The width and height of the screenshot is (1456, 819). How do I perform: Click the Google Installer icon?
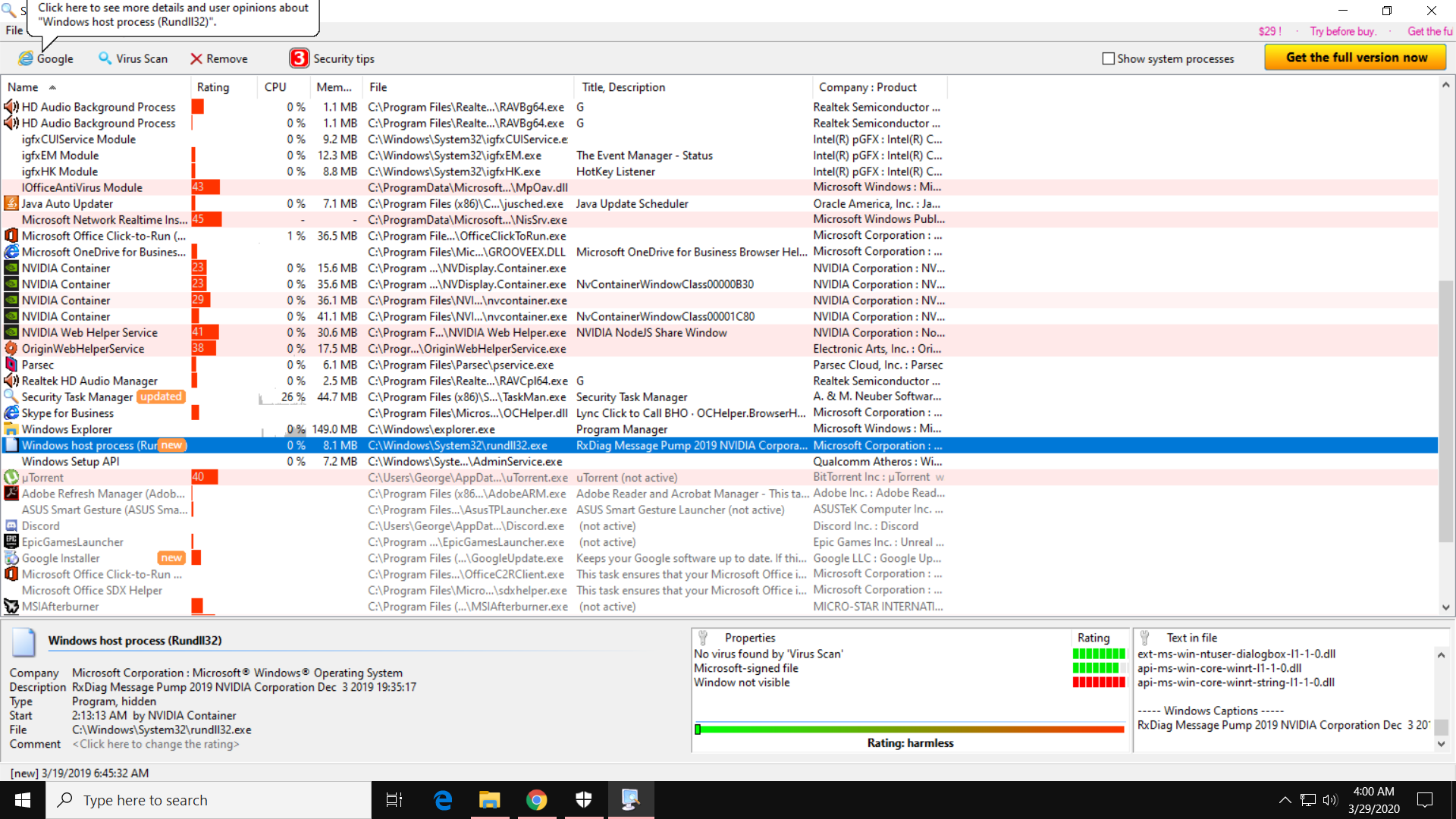tap(11, 558)
